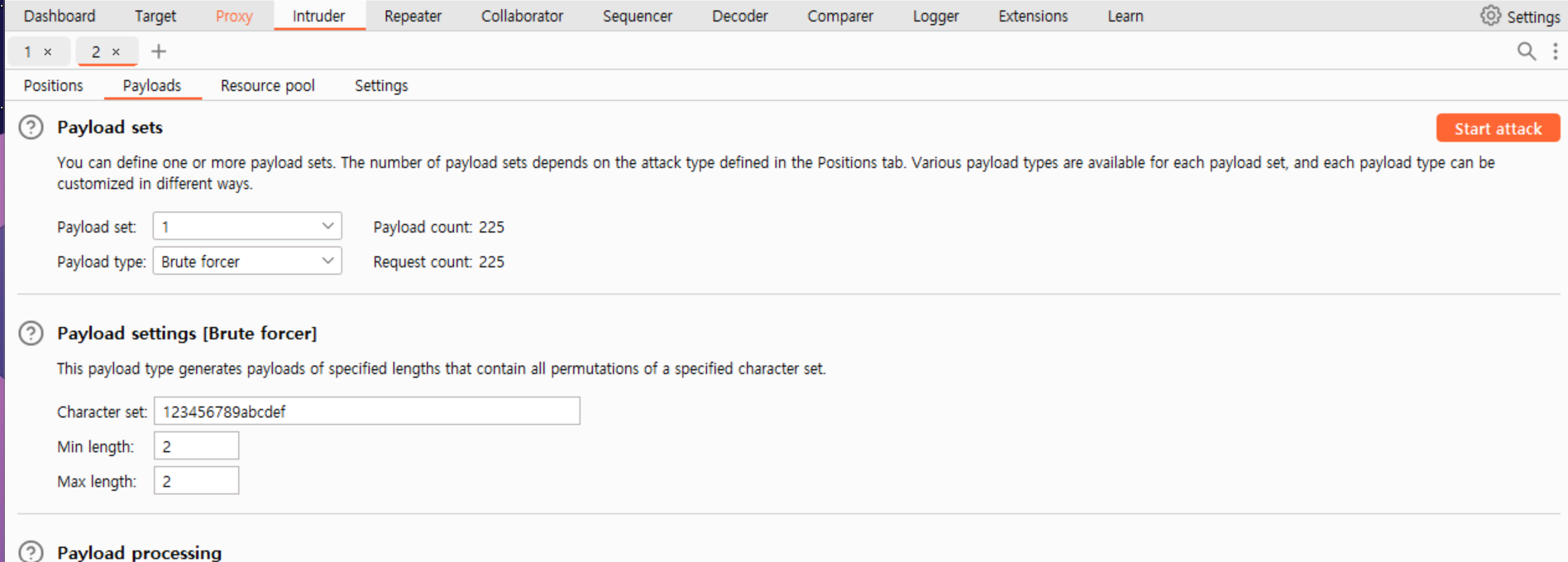Close Intruder tab 1
1568x562 pixels.
(48, 52)
